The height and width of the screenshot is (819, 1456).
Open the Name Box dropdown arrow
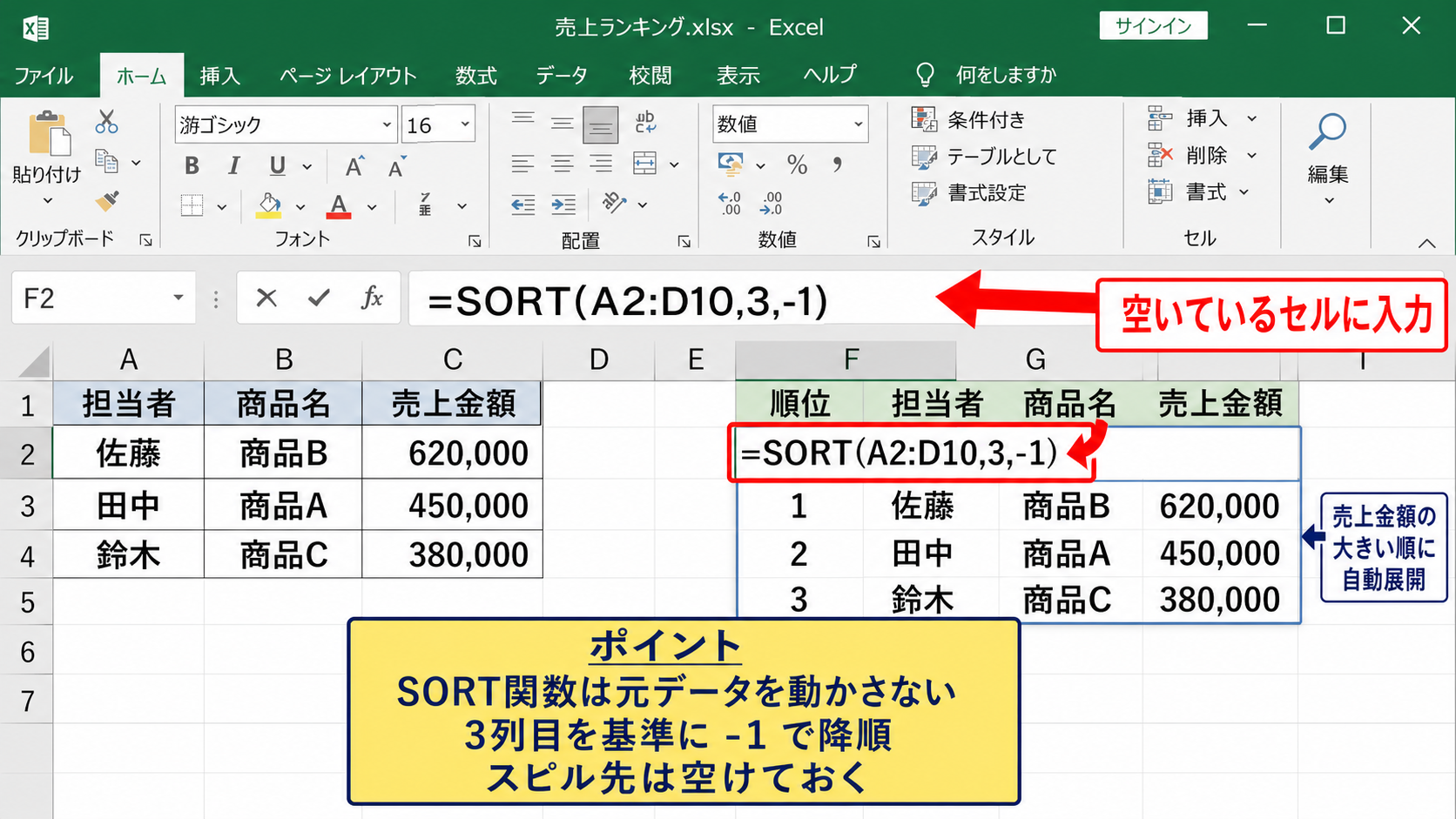pos(179,298)
